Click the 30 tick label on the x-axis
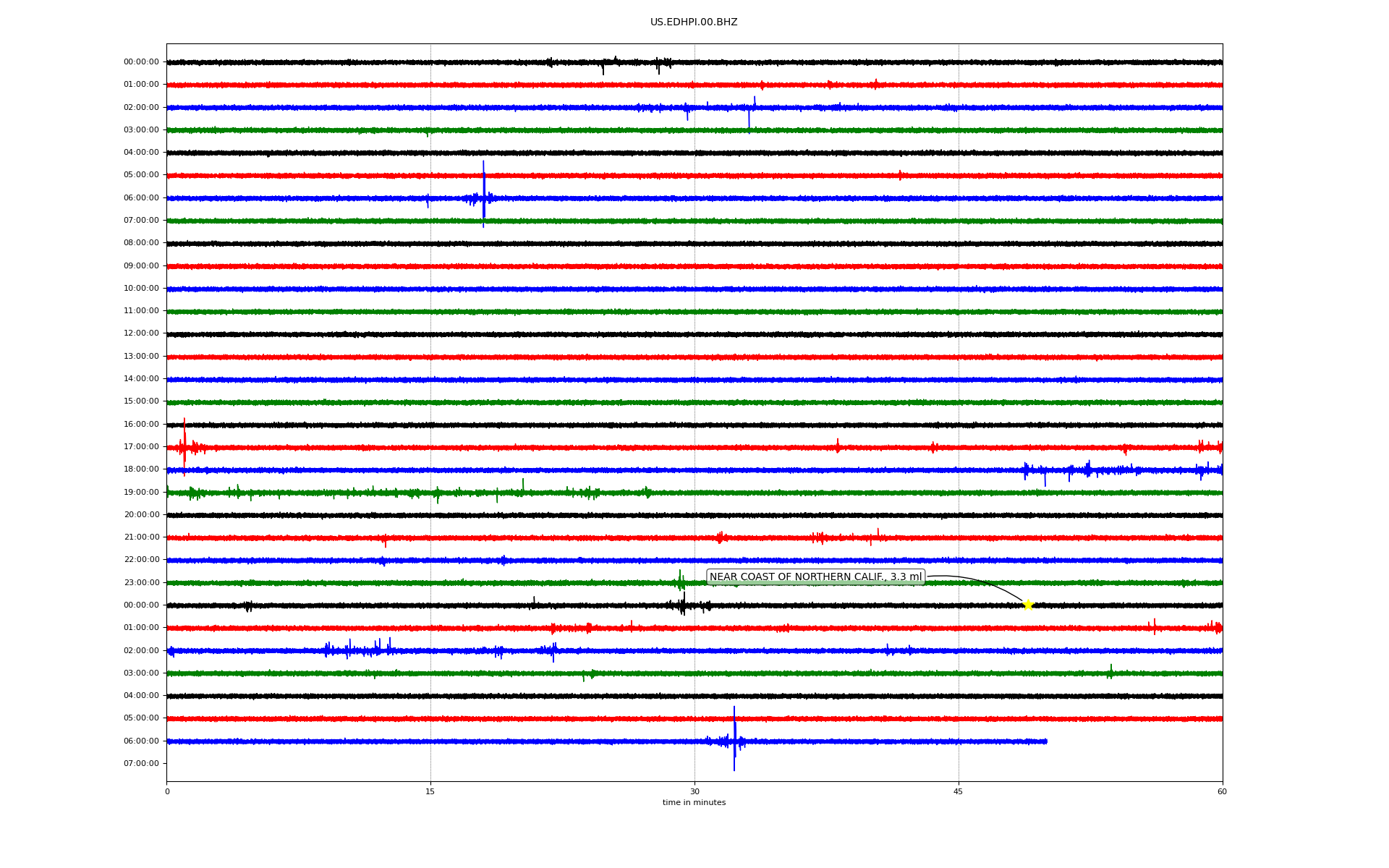The width and height of the screenshot is (1389, 868). coord(694,791)
